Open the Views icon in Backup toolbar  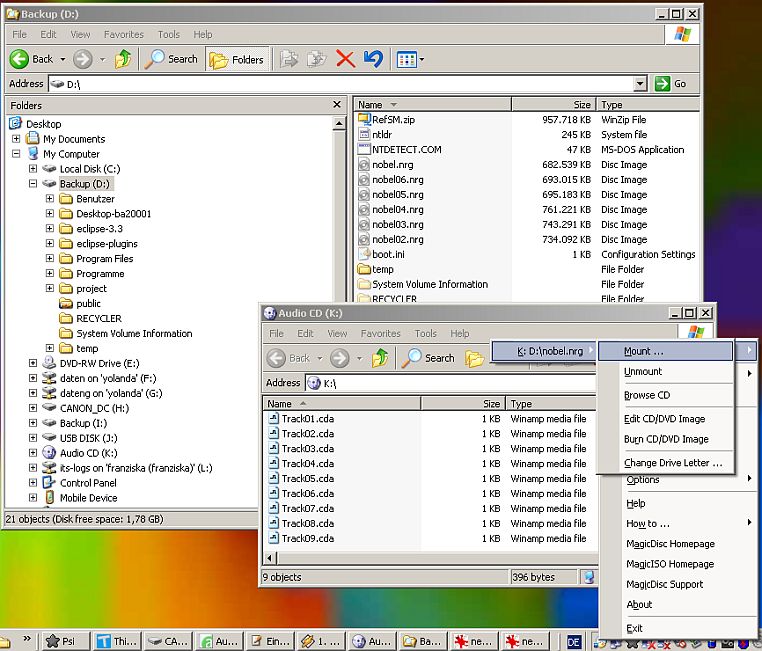(409, 59)
